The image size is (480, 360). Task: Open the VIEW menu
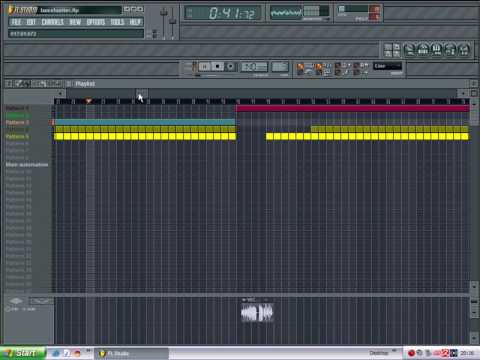tap(75, 22)
